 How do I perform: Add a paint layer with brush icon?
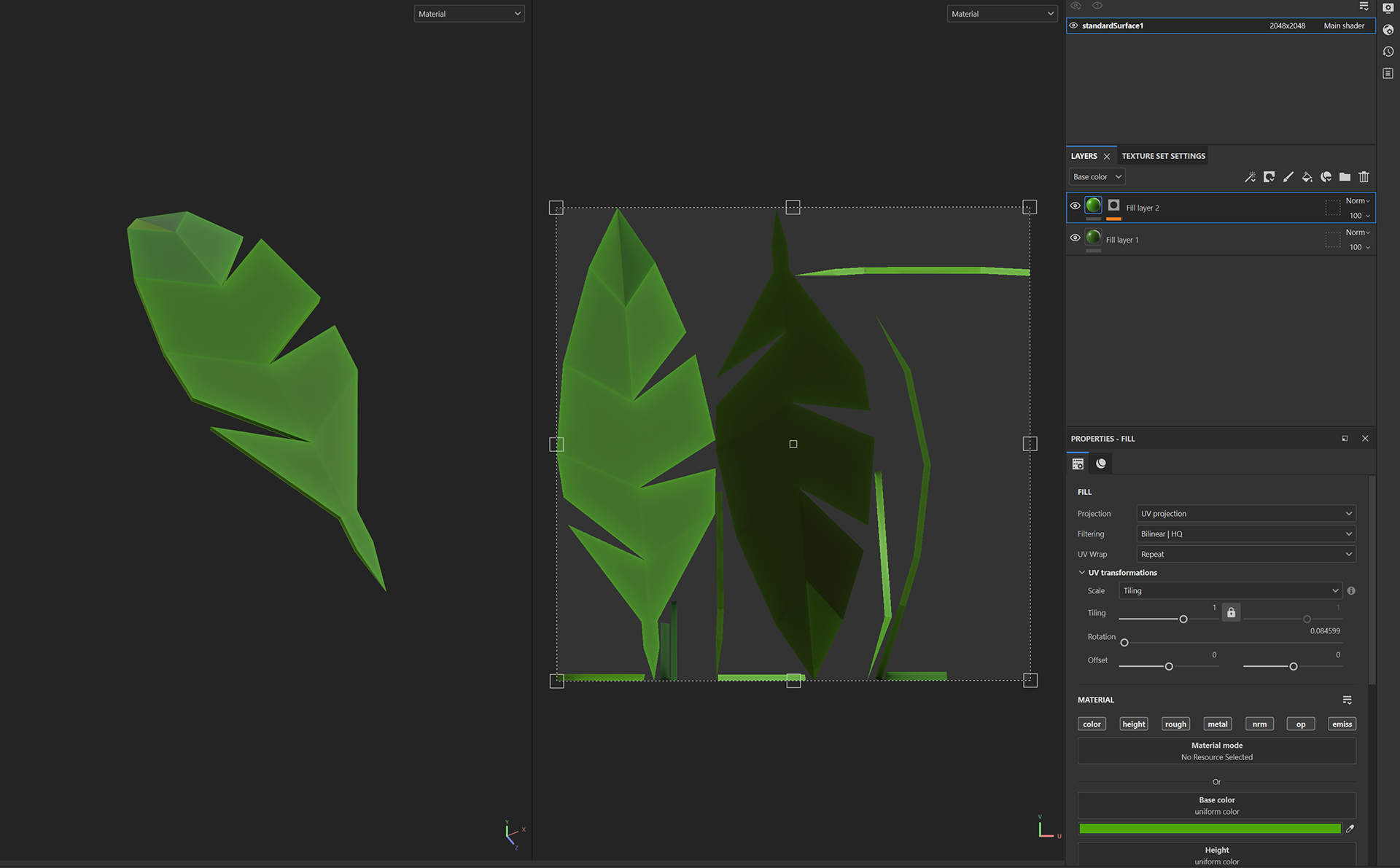click(x=1288, y=177)
